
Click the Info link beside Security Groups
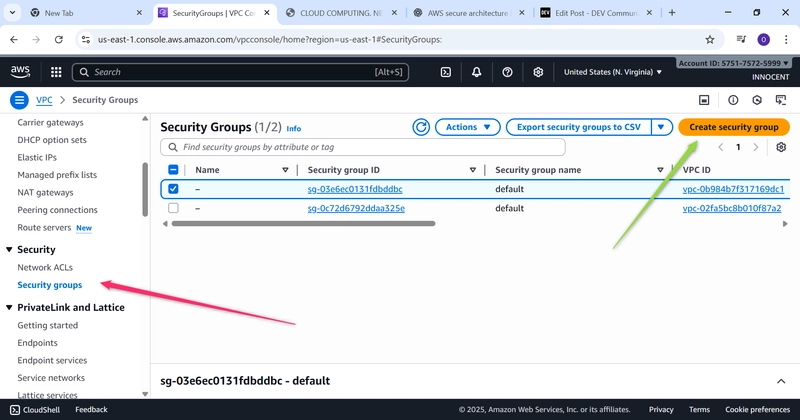click(x=293, y=129)
